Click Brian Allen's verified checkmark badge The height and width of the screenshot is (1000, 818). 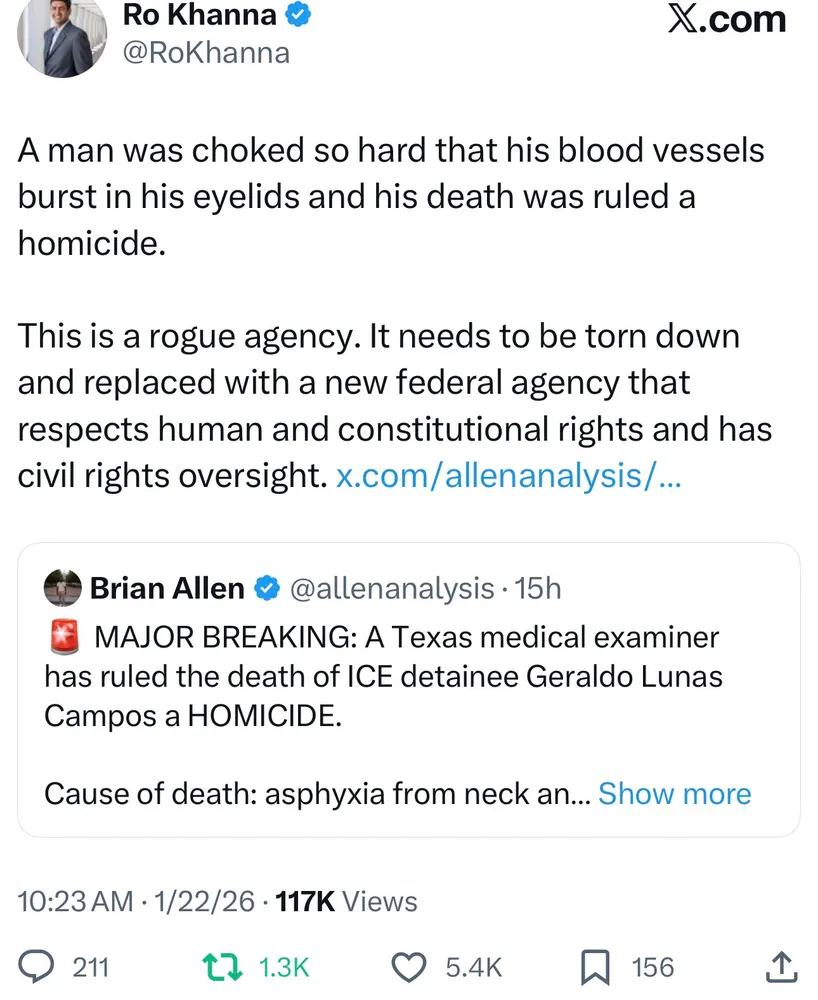[x=267, y=589]
